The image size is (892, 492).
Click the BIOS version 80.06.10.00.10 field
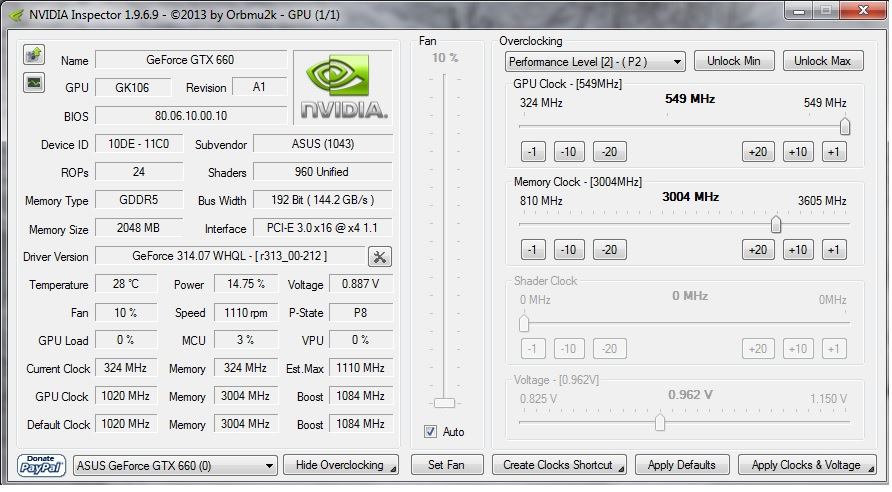(x=191, y=115)
